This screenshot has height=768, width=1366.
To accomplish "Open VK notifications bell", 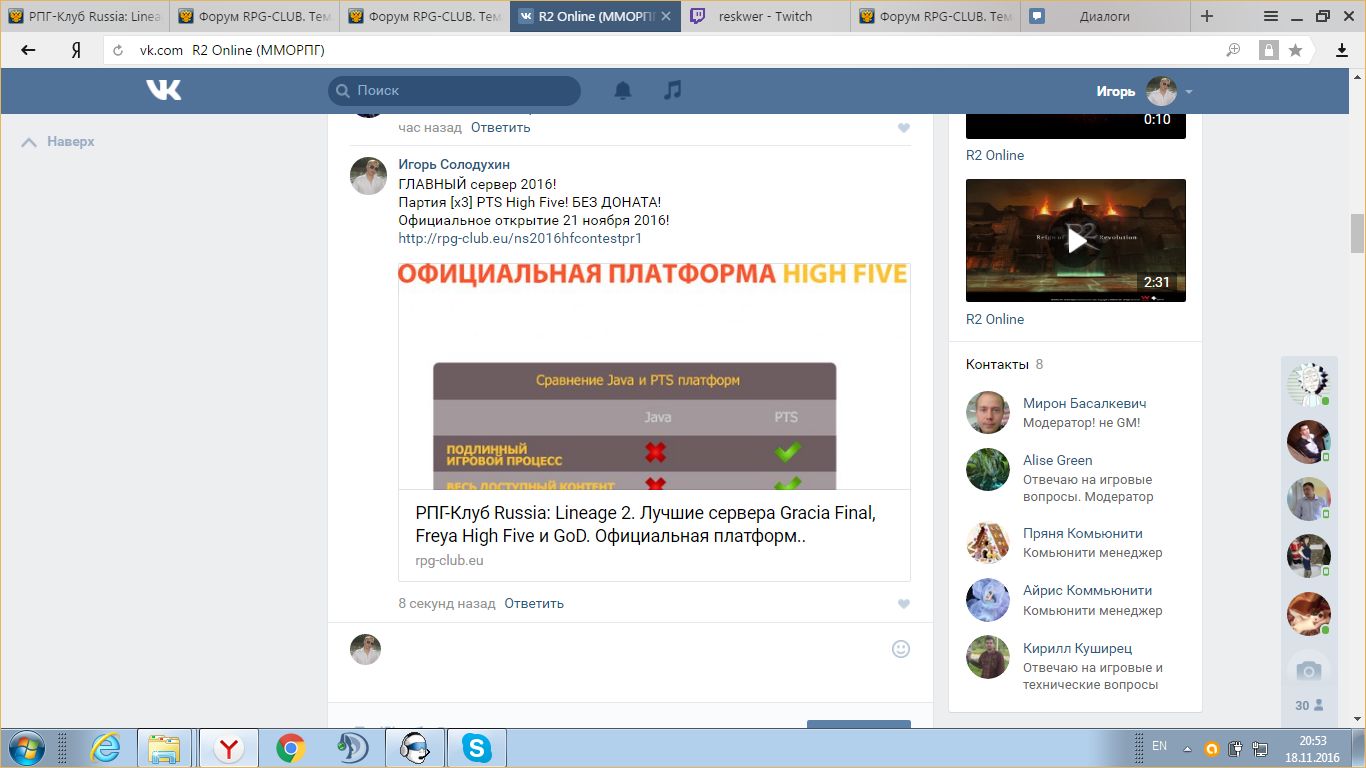I will click(x=623, y=91).
